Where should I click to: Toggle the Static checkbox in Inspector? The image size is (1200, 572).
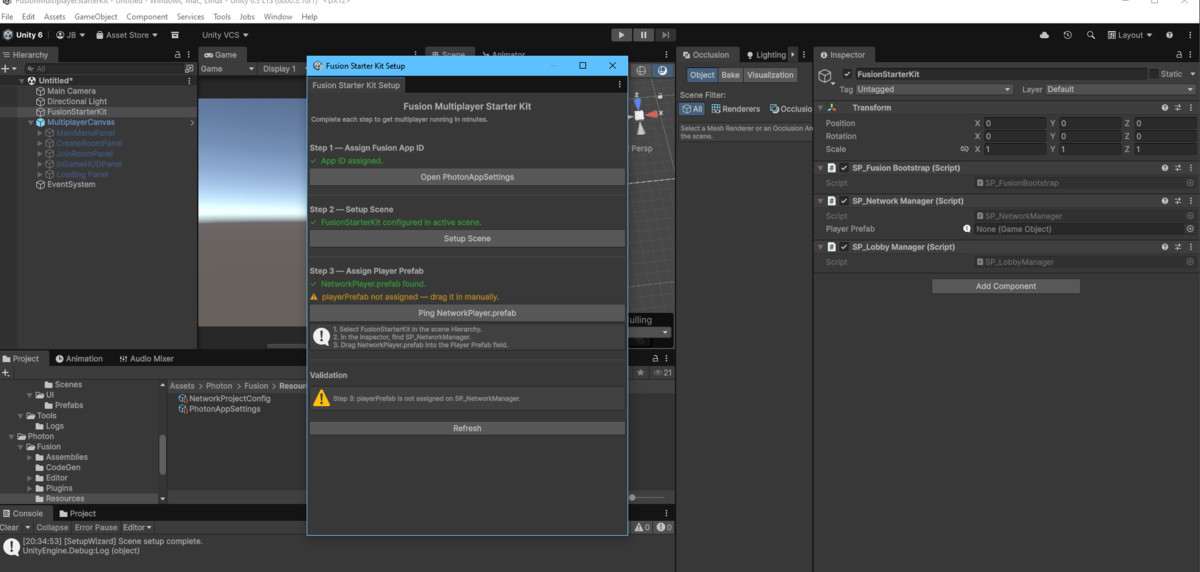[x=1153, y=74]
